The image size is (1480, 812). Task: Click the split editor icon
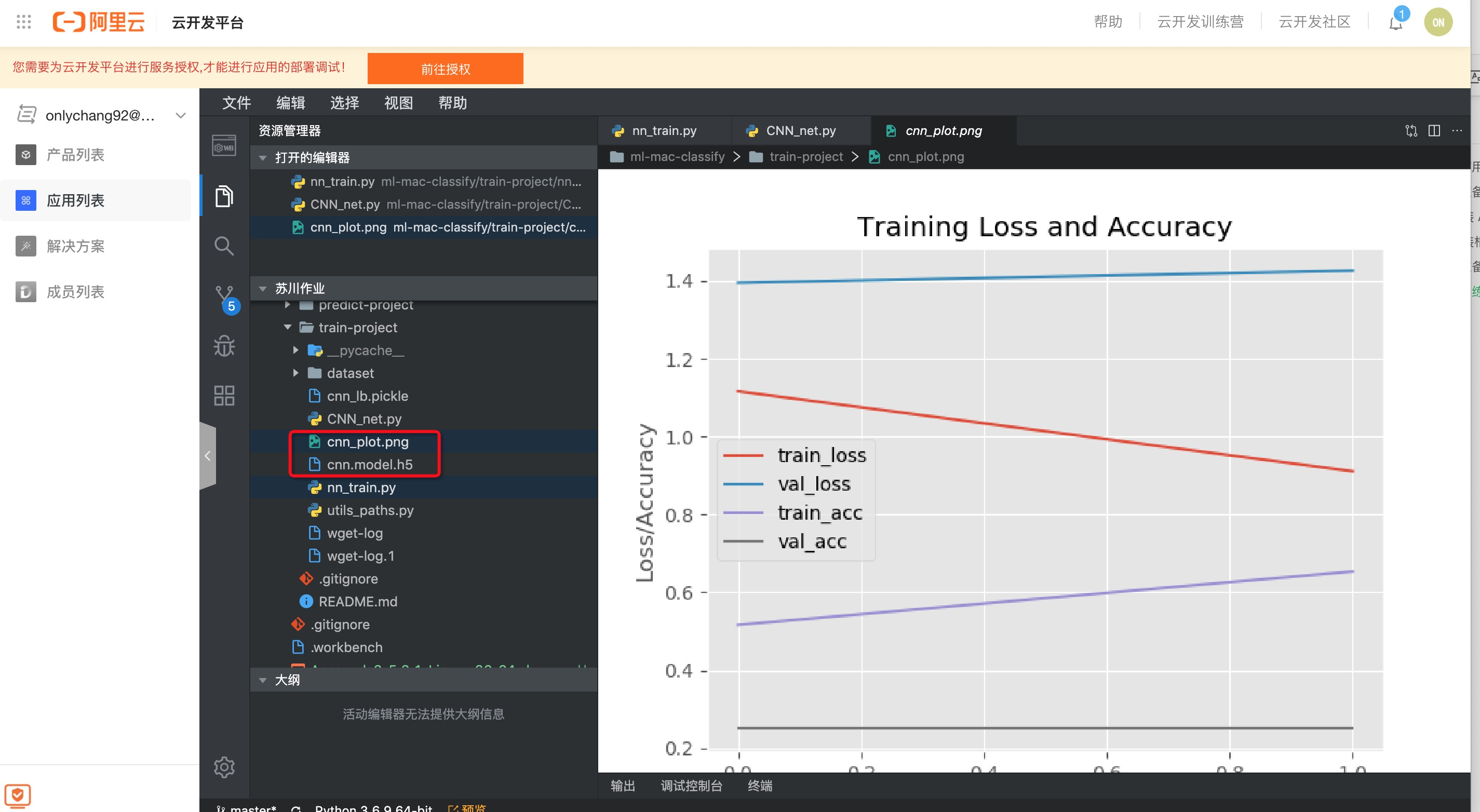(1434, 131)
